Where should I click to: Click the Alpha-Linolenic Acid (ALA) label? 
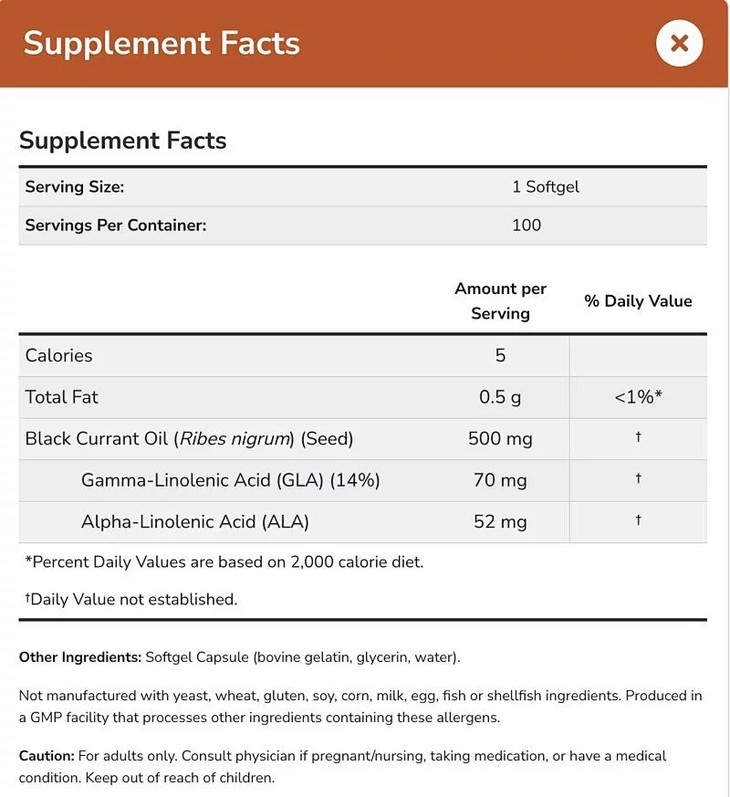point(195,521)
